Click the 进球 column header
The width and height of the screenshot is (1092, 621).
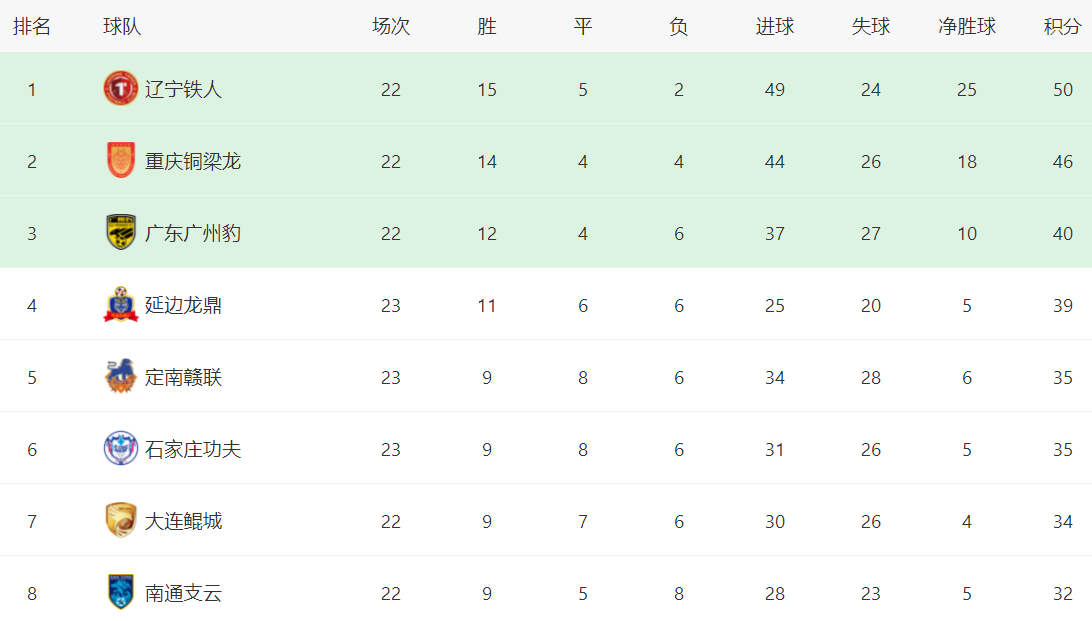[774, 26]
